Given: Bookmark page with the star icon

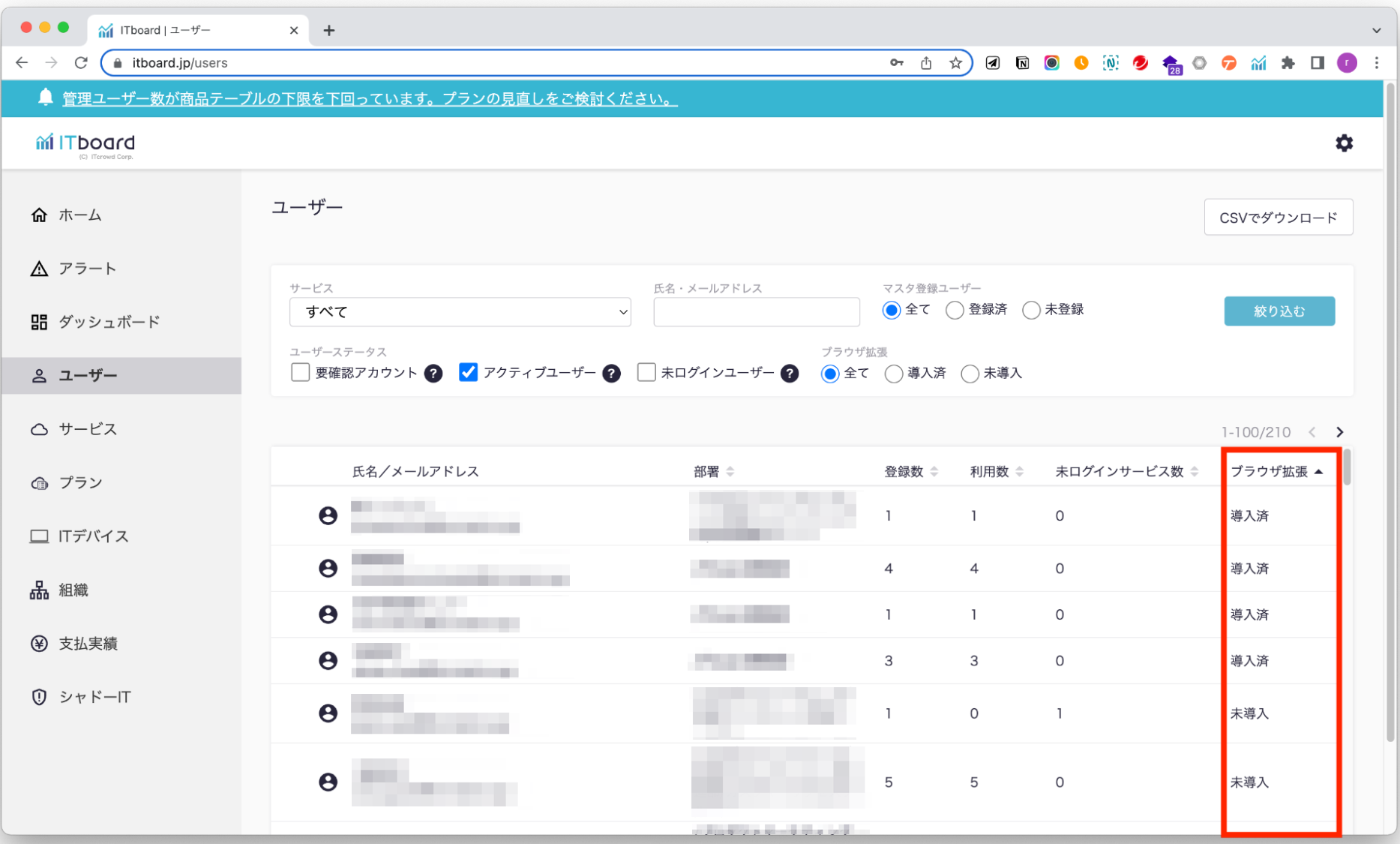Looking at the screenshot, I should coord(955,63).
